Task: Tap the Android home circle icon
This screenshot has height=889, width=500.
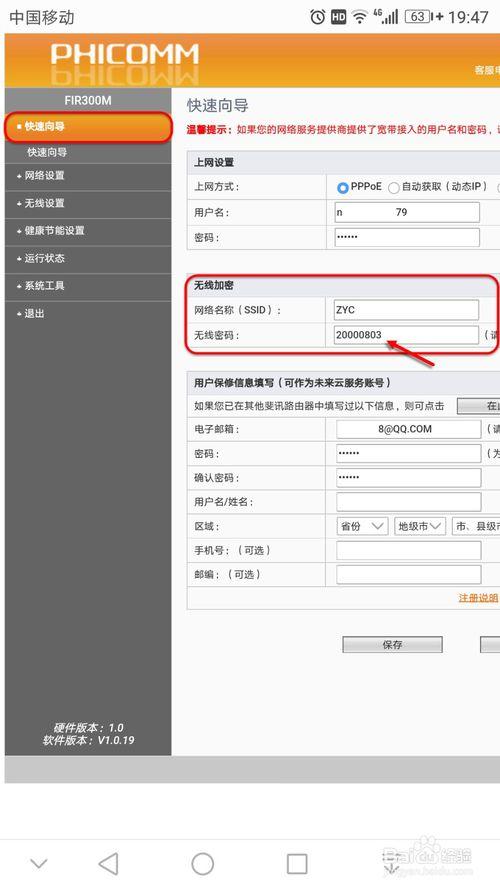Action: pos(202,864)
